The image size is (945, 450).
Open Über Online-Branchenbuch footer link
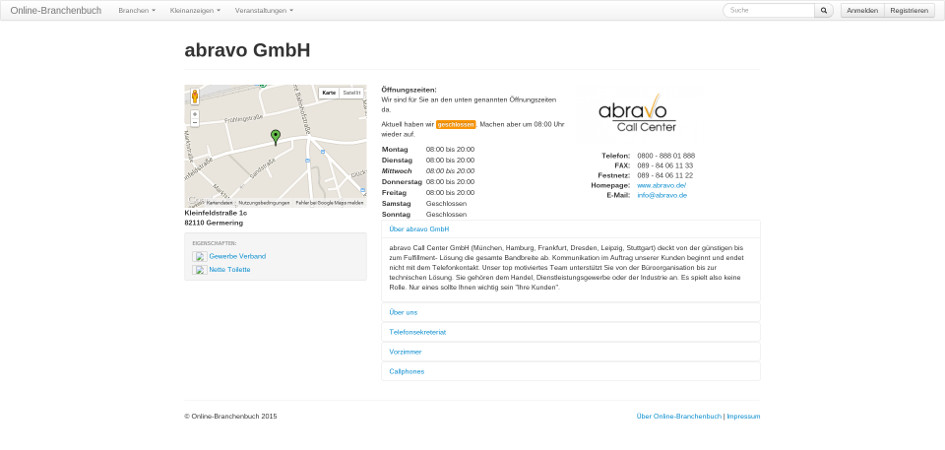679,416
